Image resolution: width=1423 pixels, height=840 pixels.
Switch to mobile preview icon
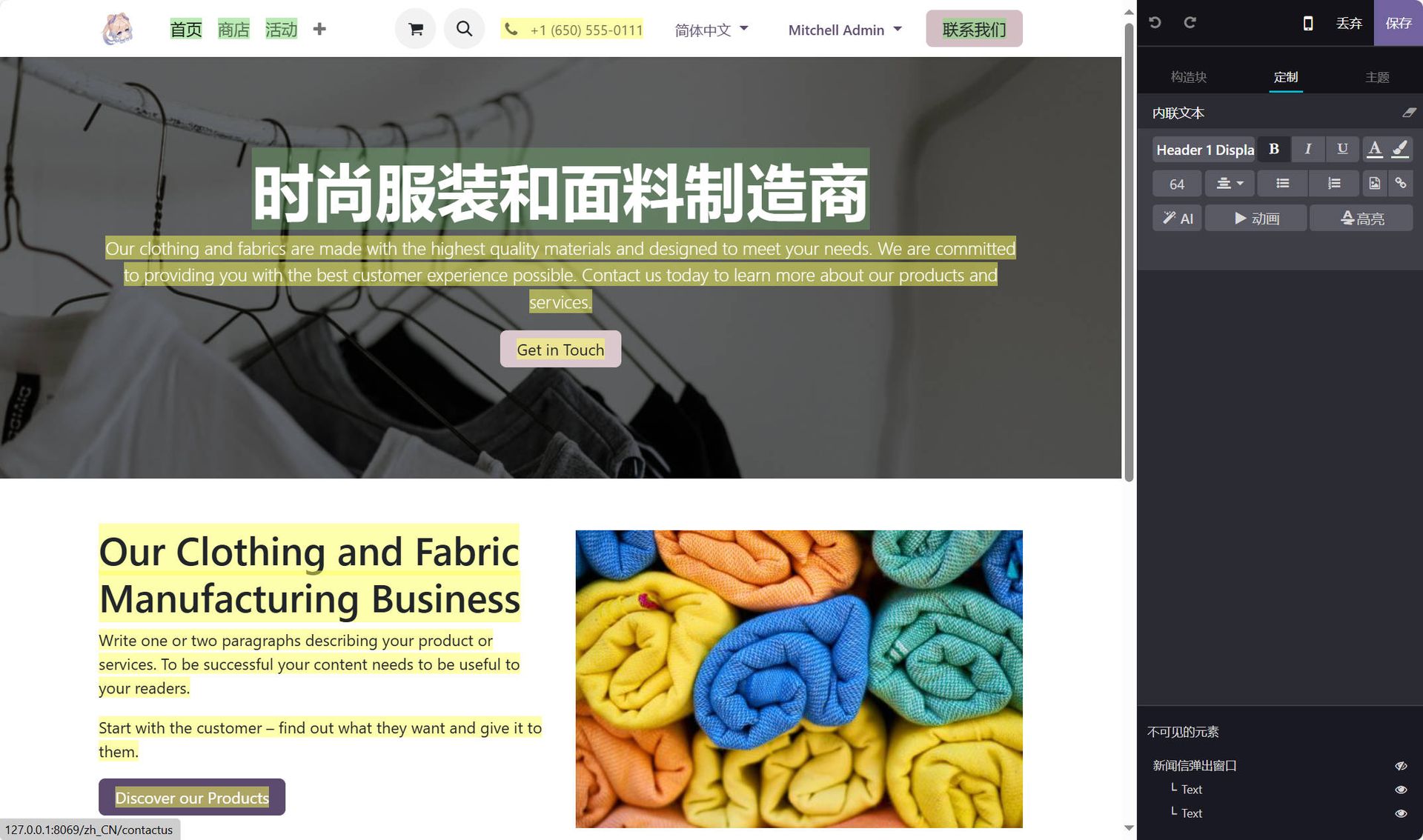pyautogui.click(x=1308, y=23)
